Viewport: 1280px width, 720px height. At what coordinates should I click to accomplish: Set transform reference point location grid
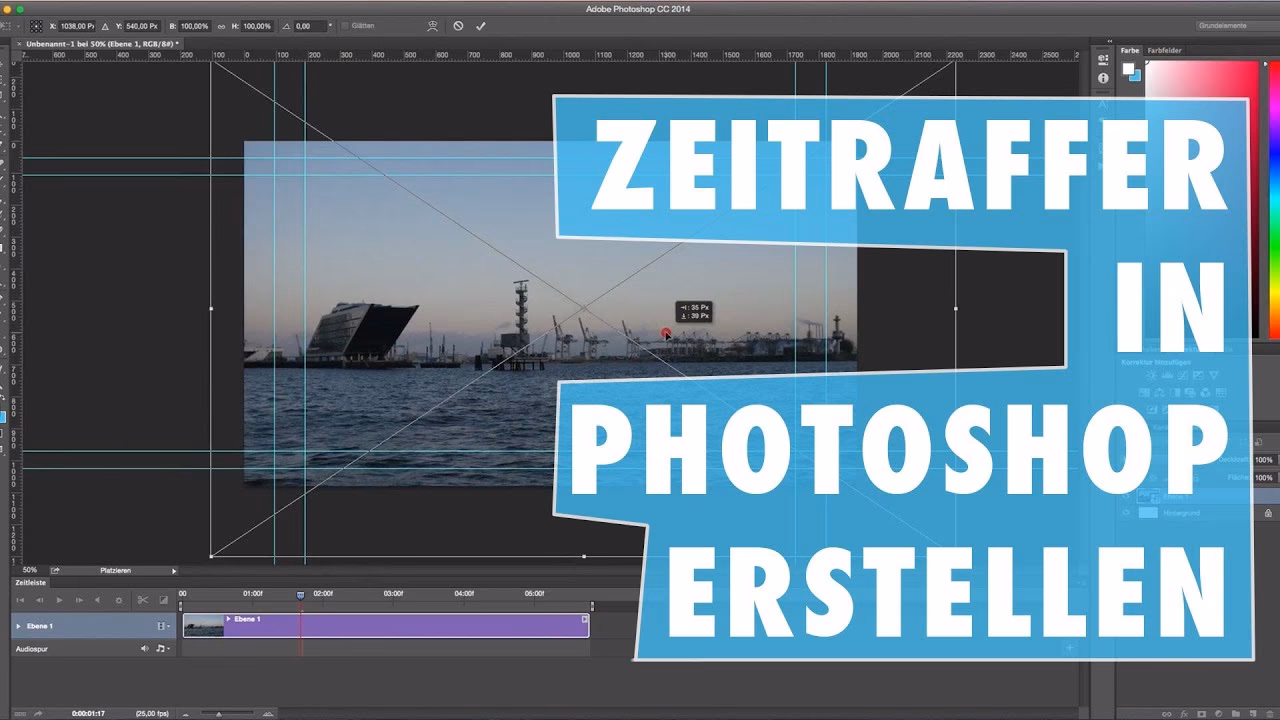36,26
